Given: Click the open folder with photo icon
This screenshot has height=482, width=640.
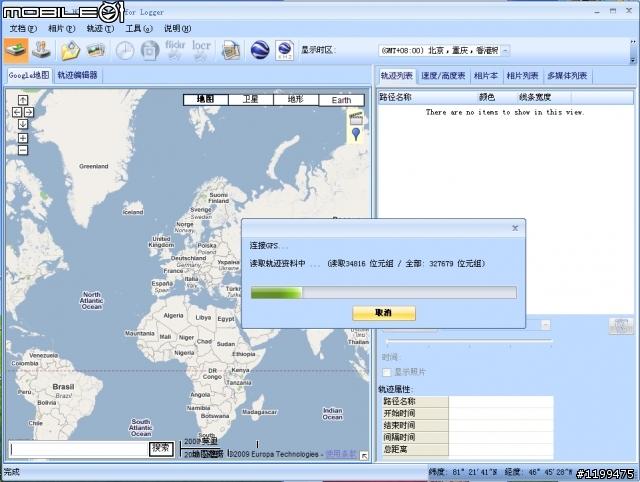Looking at the screenshot, I should (x=71, y=51).
